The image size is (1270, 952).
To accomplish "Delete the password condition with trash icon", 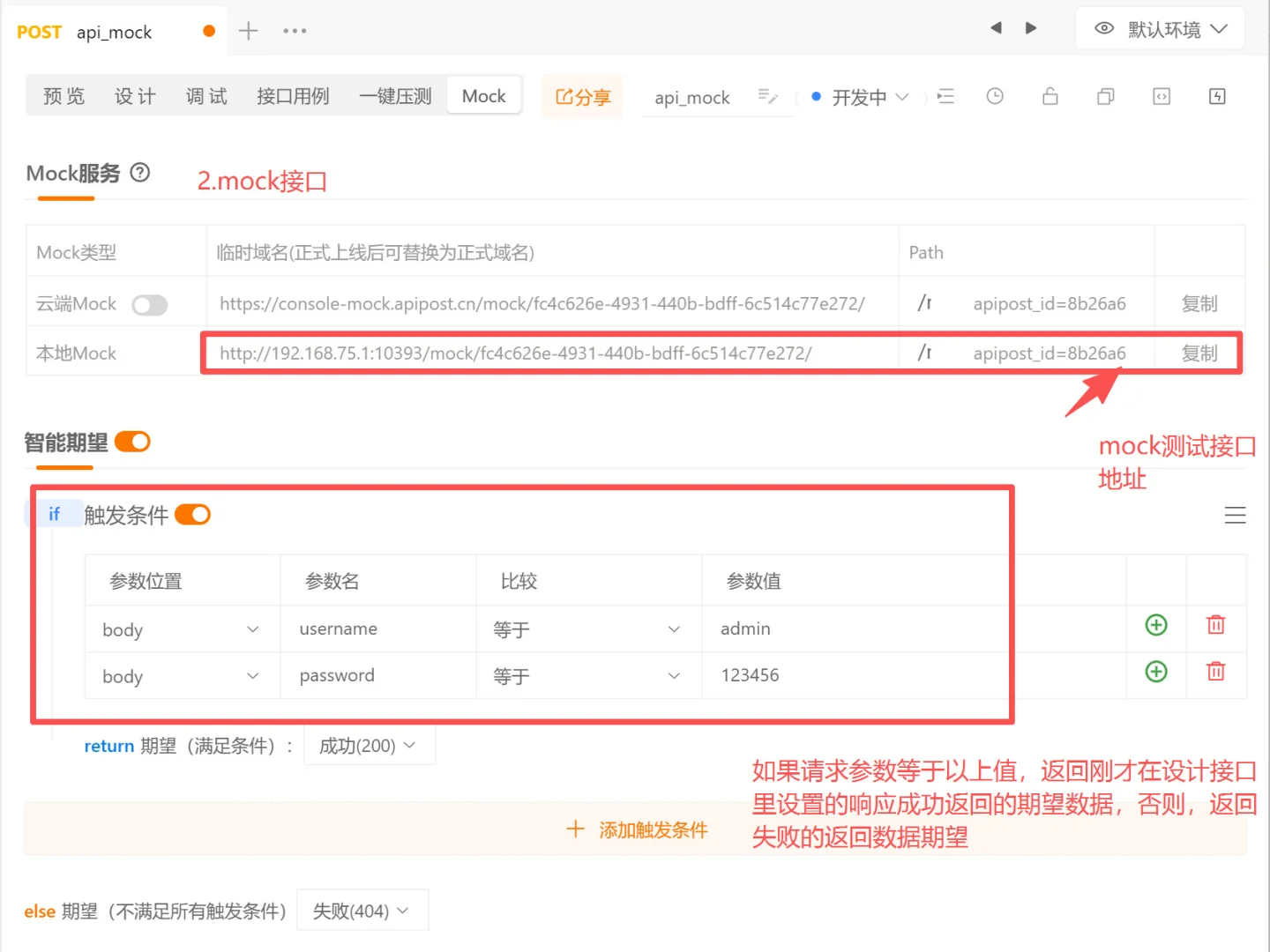I will [x=1215, y=672].
